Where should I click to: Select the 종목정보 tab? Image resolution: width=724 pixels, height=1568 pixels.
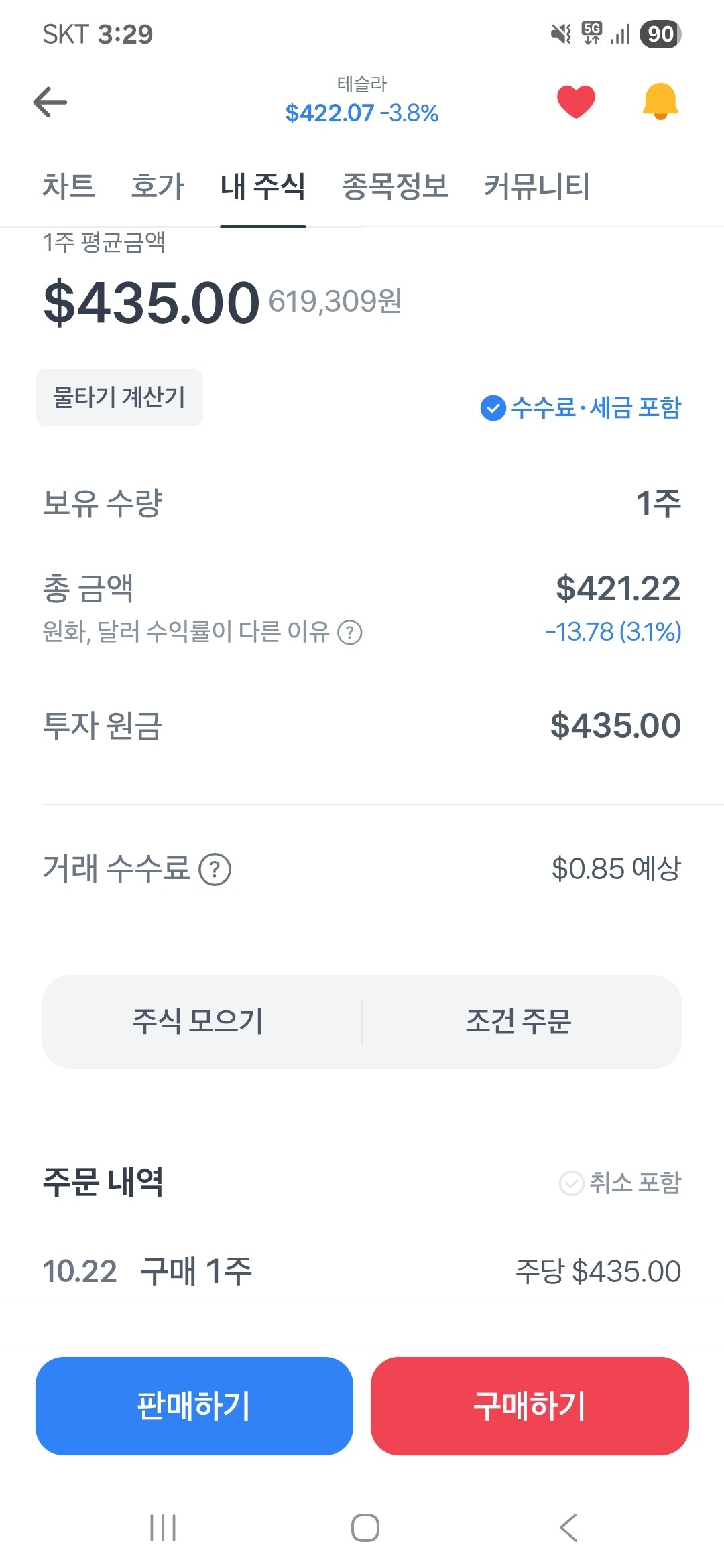[395, 186]
